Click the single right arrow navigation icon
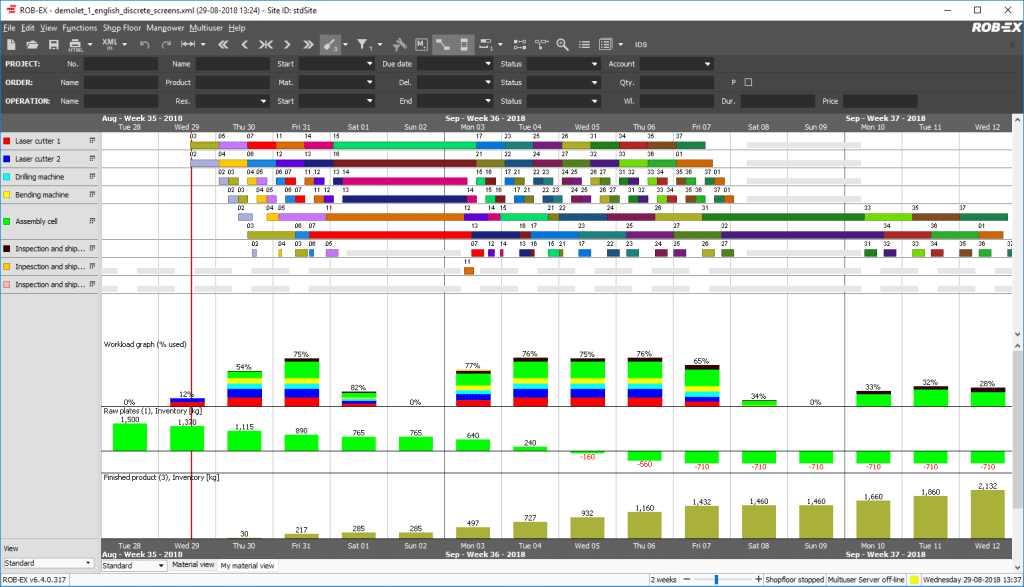Screen dimensions: 1024x587 287,45
